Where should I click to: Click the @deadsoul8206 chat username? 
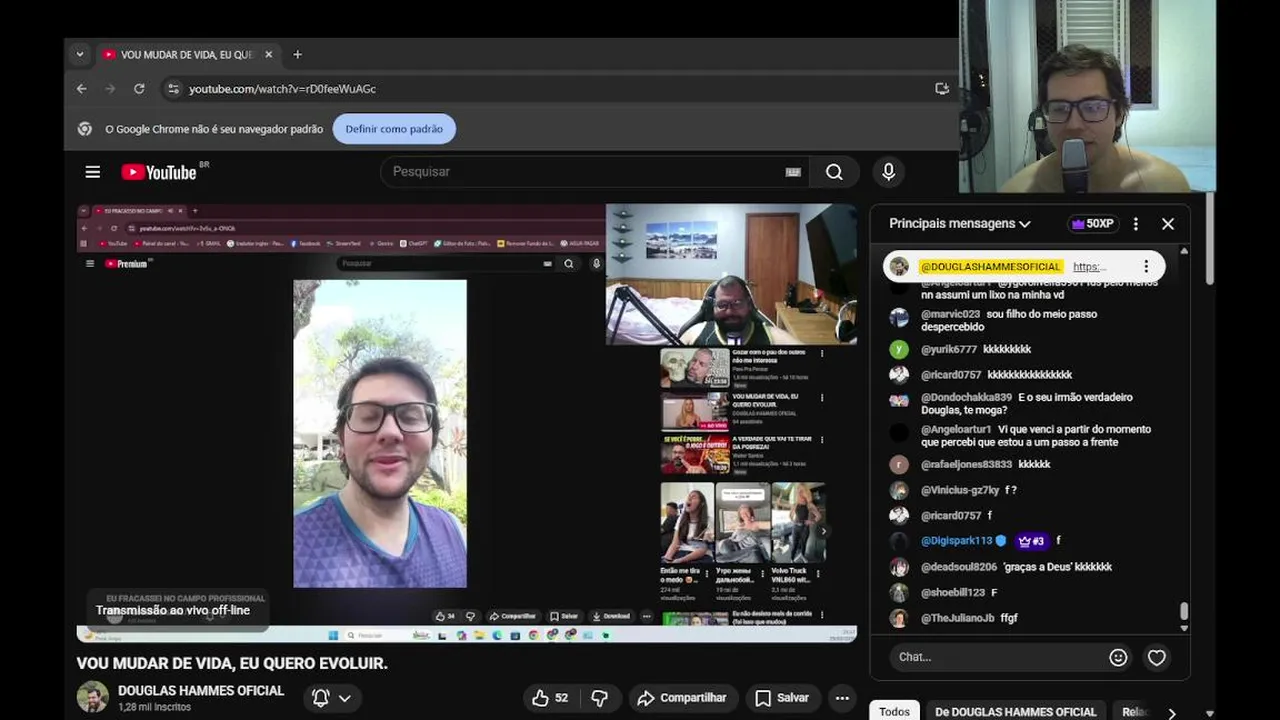(959, 567)
